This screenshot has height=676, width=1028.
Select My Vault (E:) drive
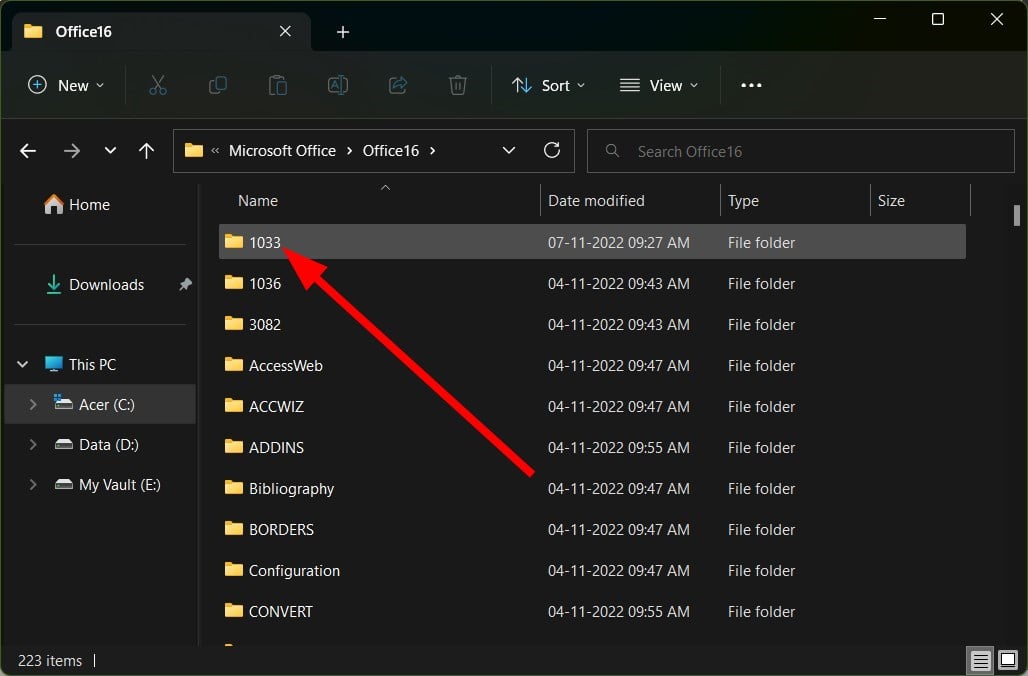108,485
